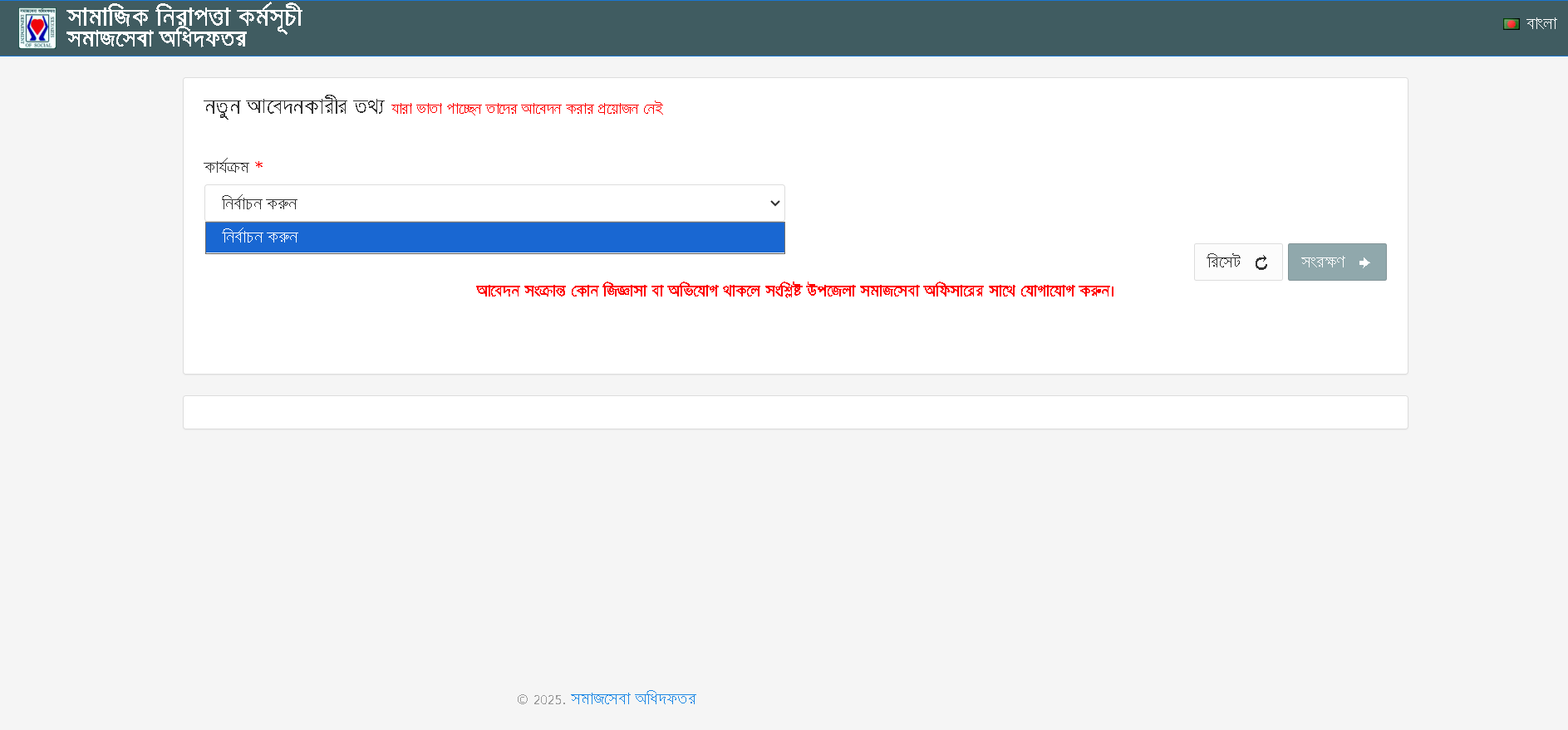Click the © 2025 copyright text
Image resolution: width=1568 pixels, height=730 pixels.
[541, 700]
